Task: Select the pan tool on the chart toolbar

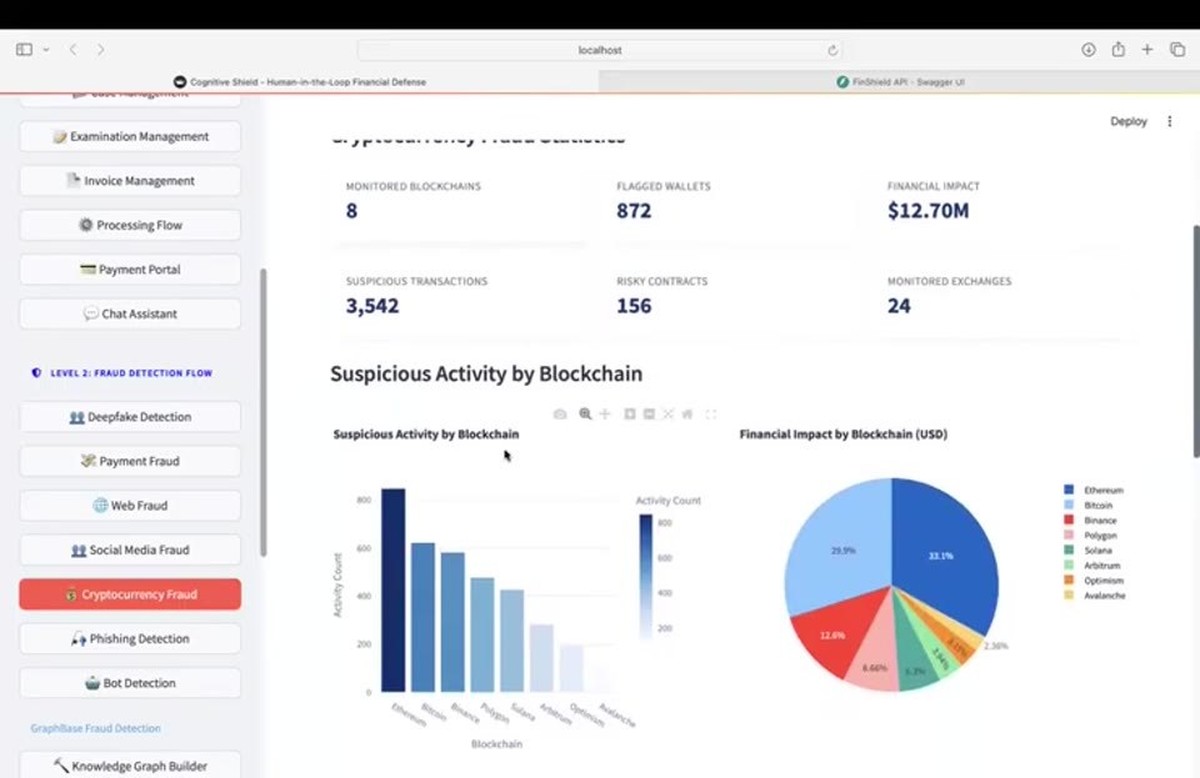Action: pyautogui.click(x=605, y=414)
